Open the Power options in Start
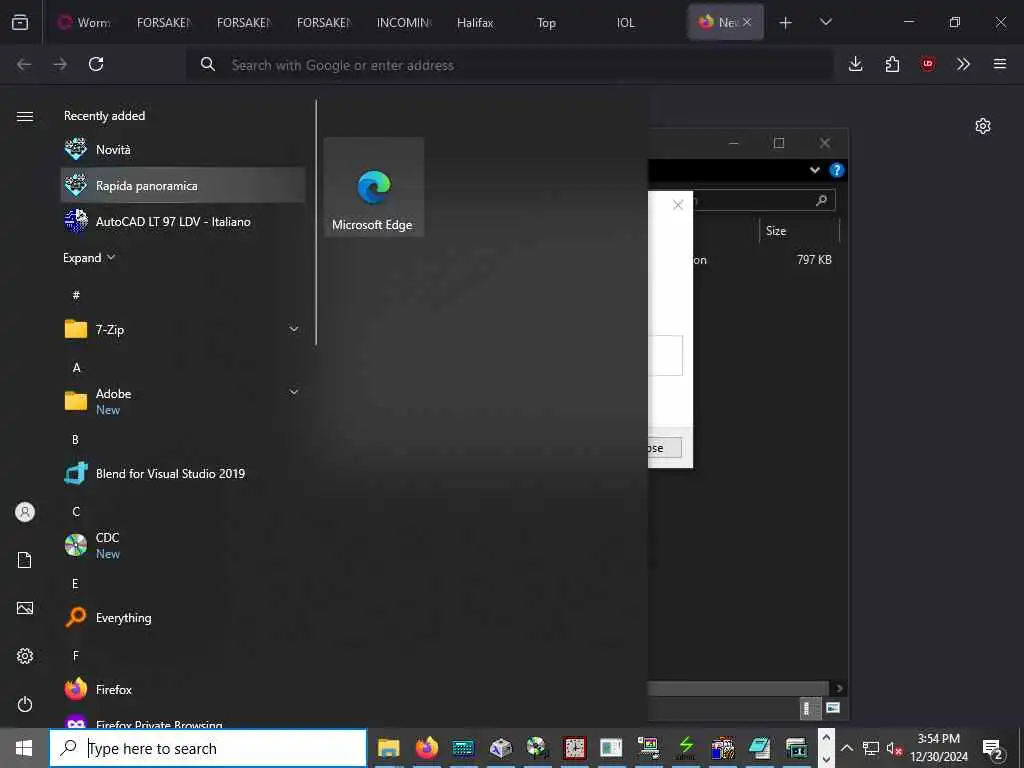This screenshot has height=768, width=1024. pos(25,704)
